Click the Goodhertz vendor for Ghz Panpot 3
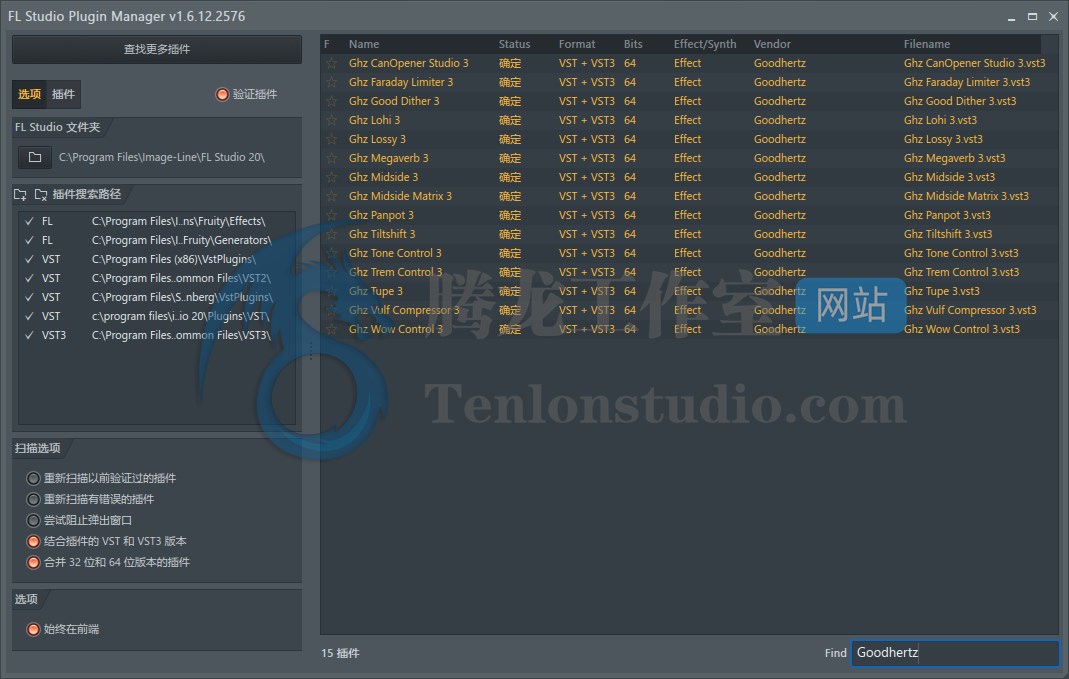This screenshot has width=1069, height=679. point(779,216)
